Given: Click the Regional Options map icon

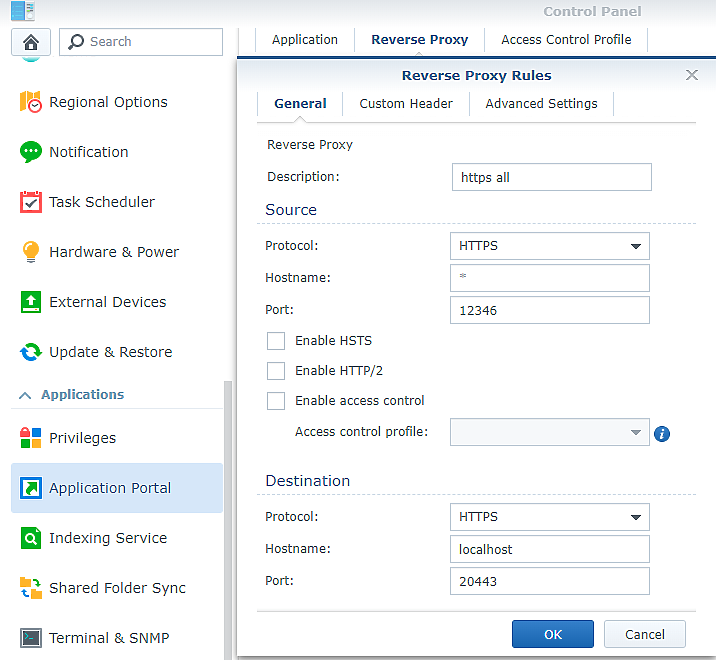Looking at the screenshot, I should click(31, 101).
